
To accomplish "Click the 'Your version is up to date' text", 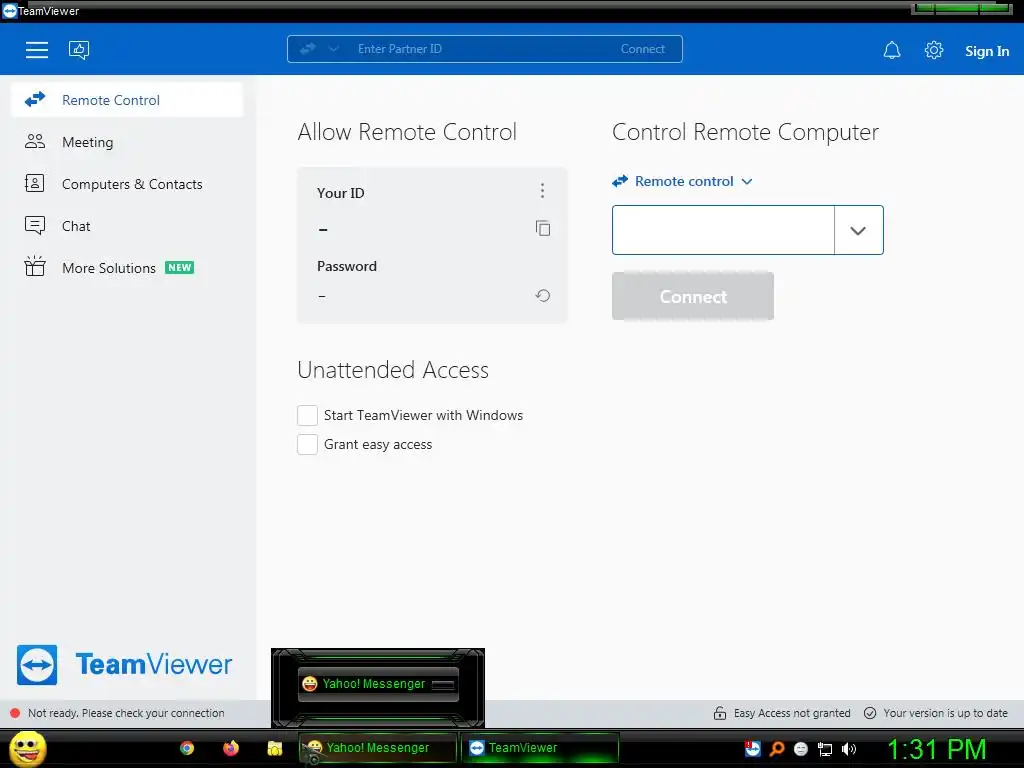I will pyautogui.click(x=945, y=713).
